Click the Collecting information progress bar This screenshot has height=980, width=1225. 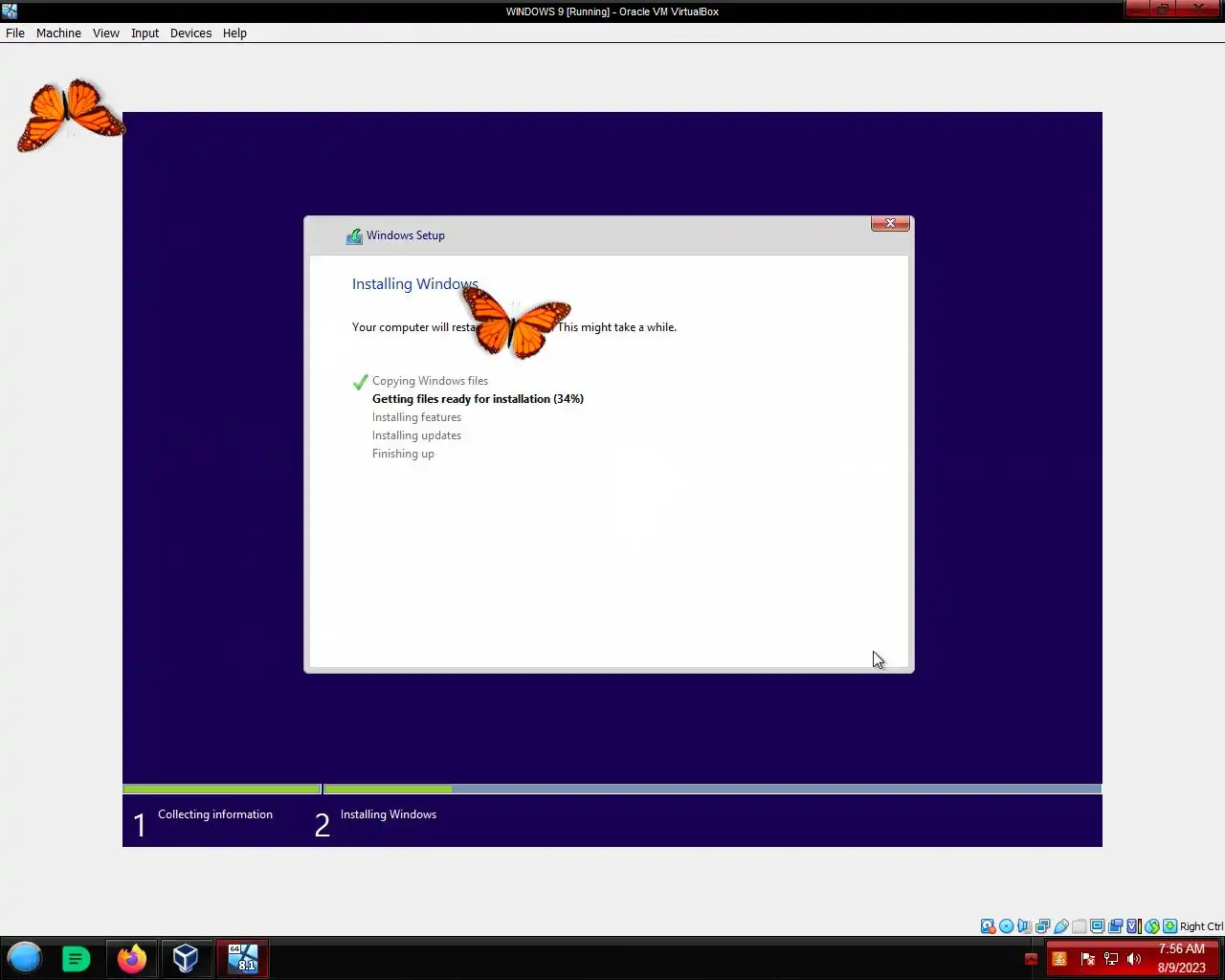[x=222, y=790]
